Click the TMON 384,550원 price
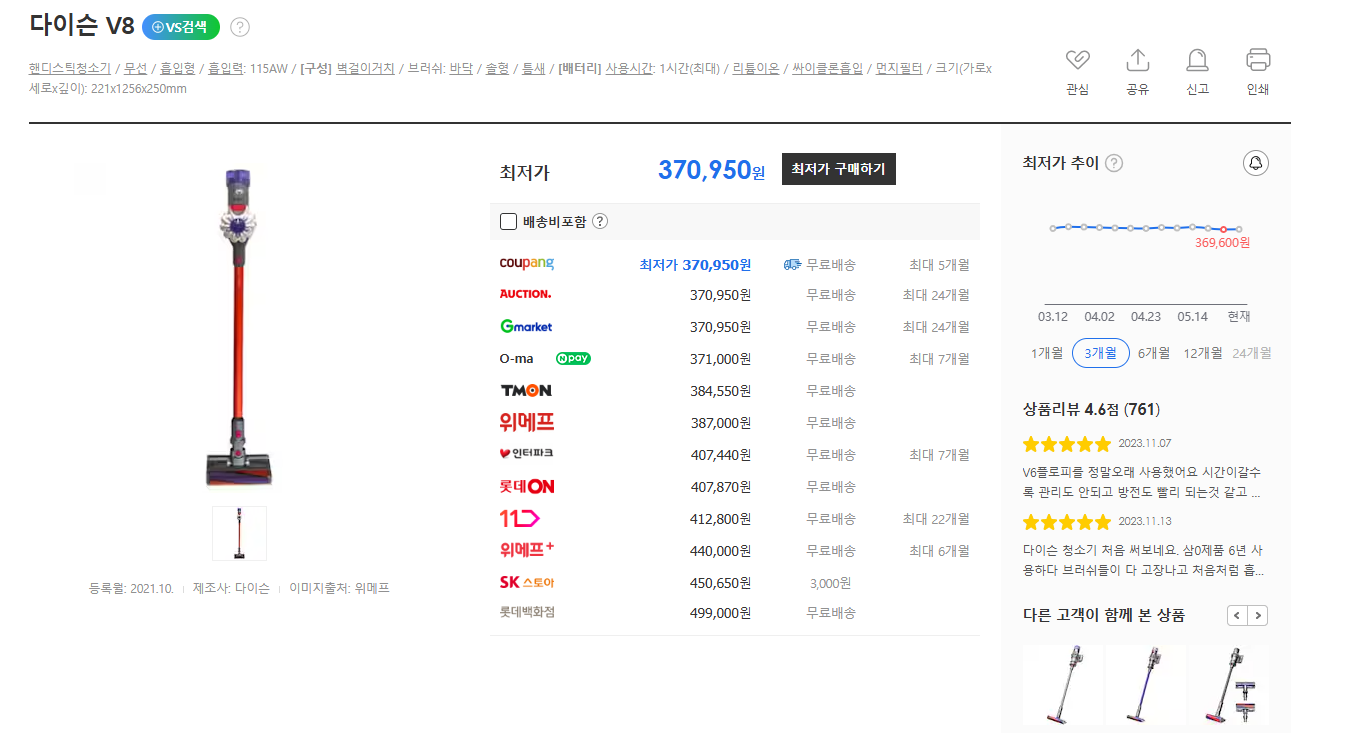This screenshot has height=733, width=1360. 721,391
